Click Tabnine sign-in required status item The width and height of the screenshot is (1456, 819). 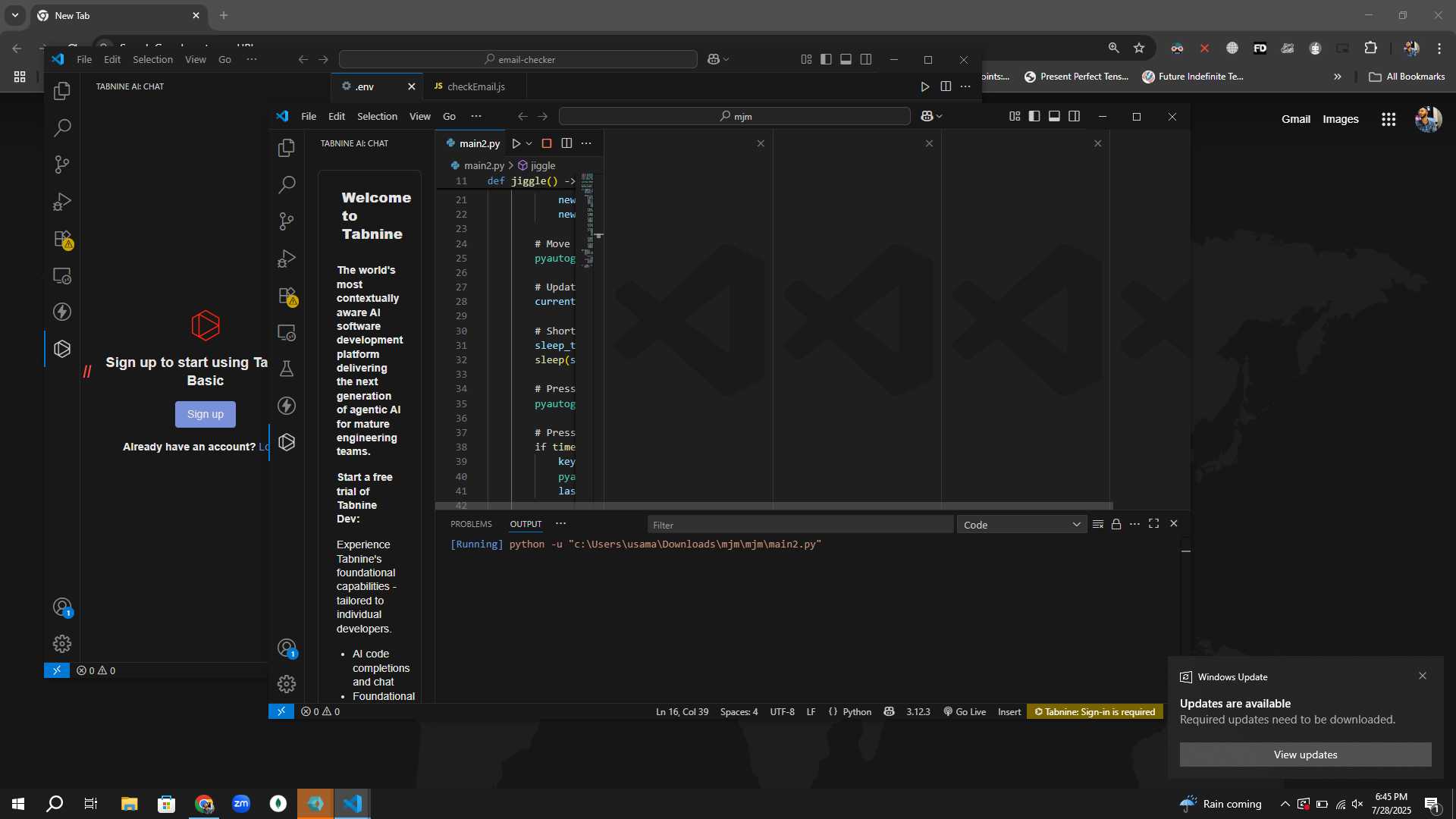[1094, 712]
